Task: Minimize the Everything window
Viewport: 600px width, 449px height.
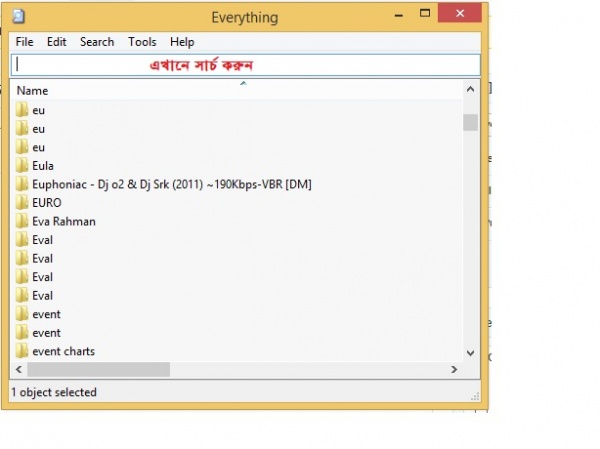Action: [399, 15]
